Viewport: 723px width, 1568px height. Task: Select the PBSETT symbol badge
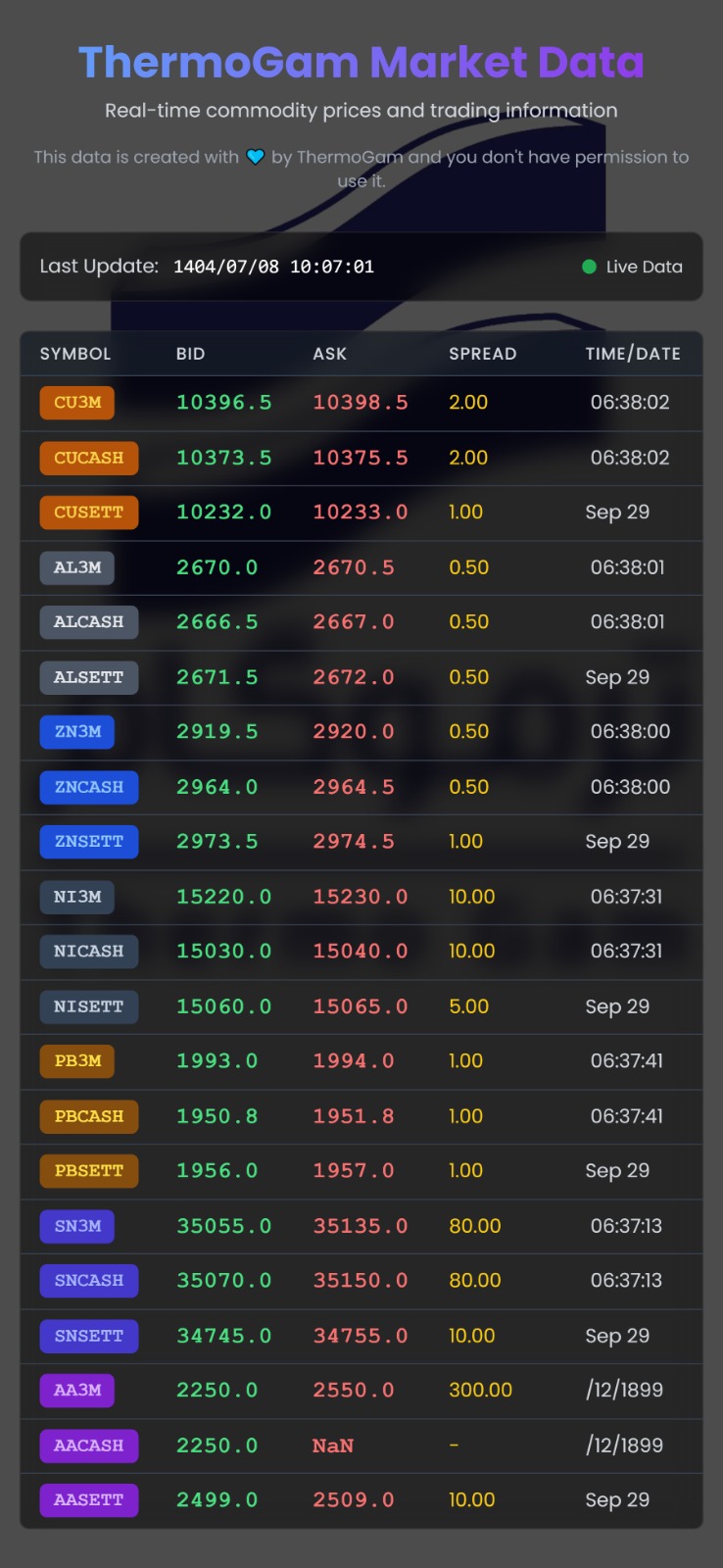(89, 1171)
